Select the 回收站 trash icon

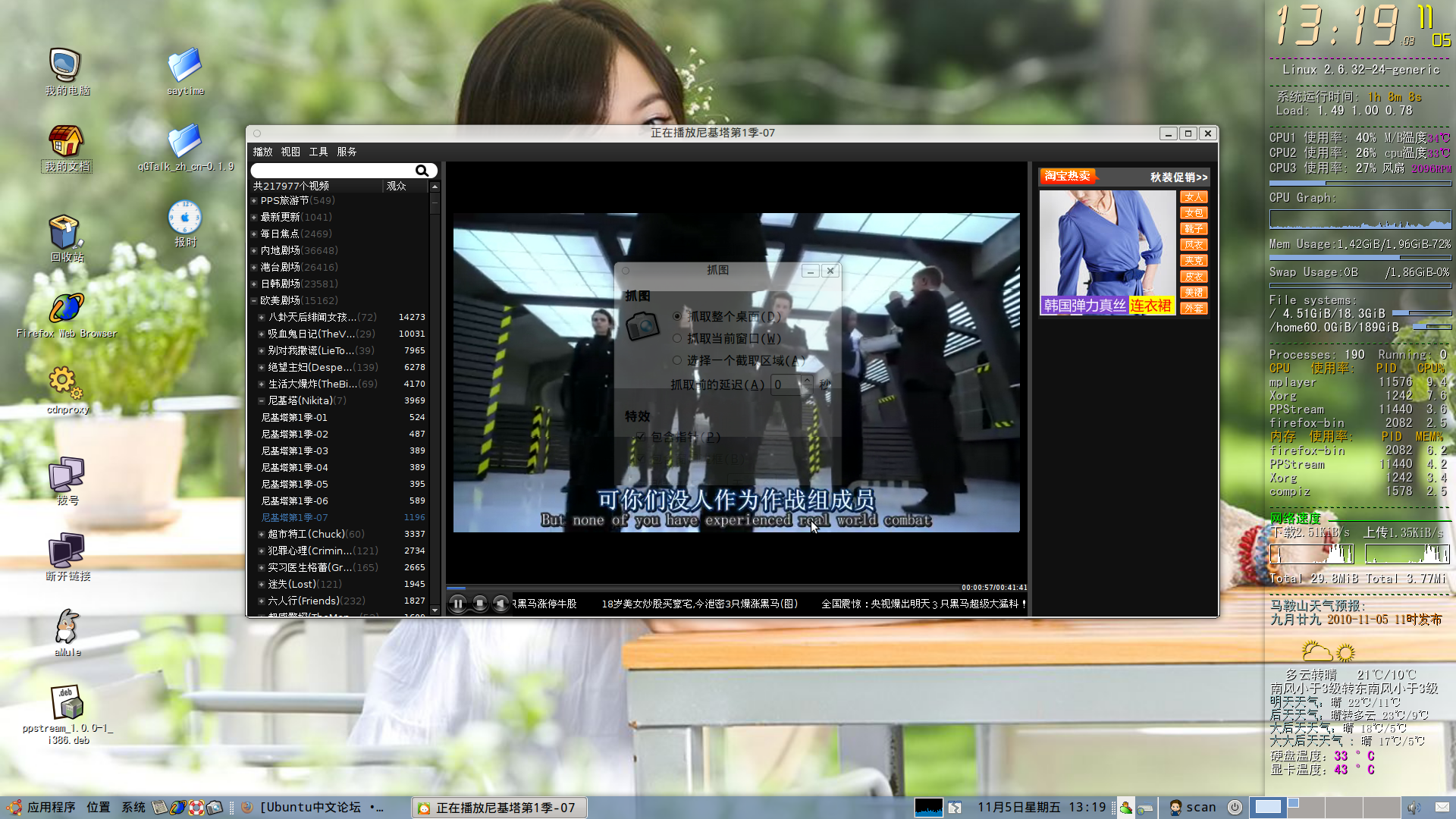67,238
